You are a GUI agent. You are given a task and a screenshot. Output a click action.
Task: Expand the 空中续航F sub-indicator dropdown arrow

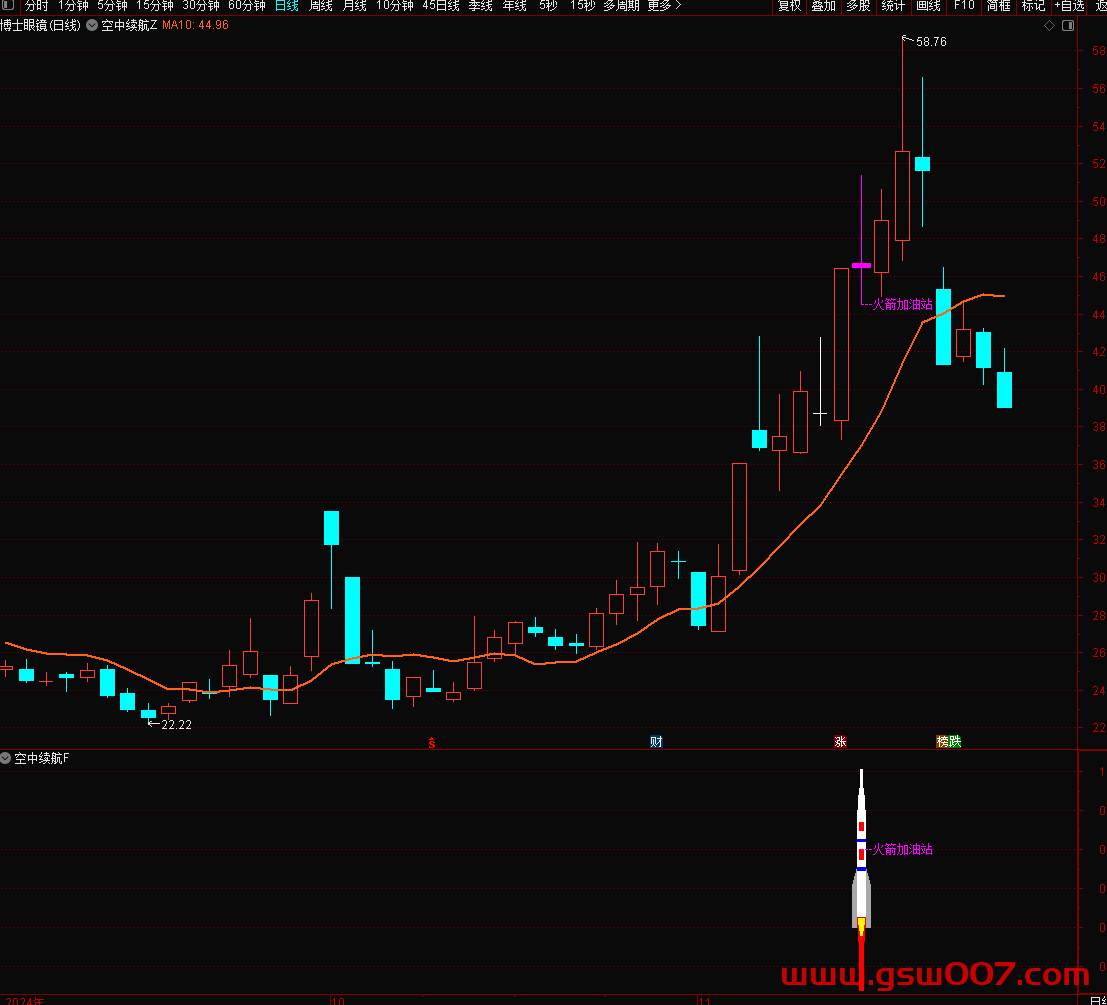pyautogui.click(x=6, y=758)
